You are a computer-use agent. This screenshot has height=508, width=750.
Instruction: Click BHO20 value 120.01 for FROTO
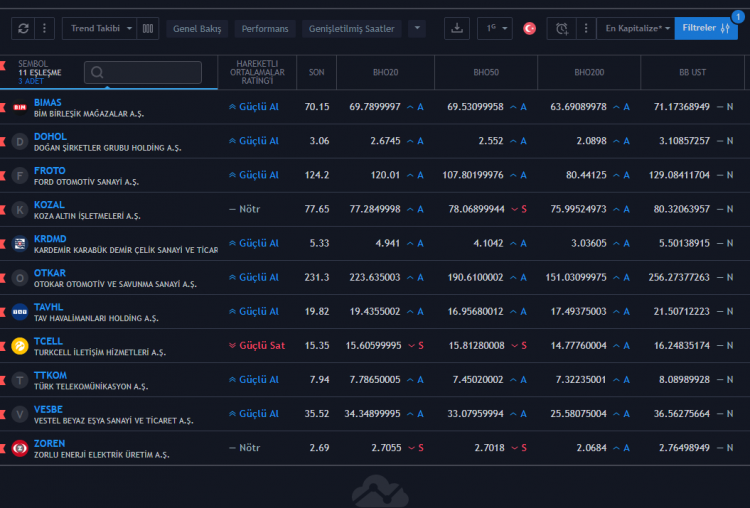(385, 175)
